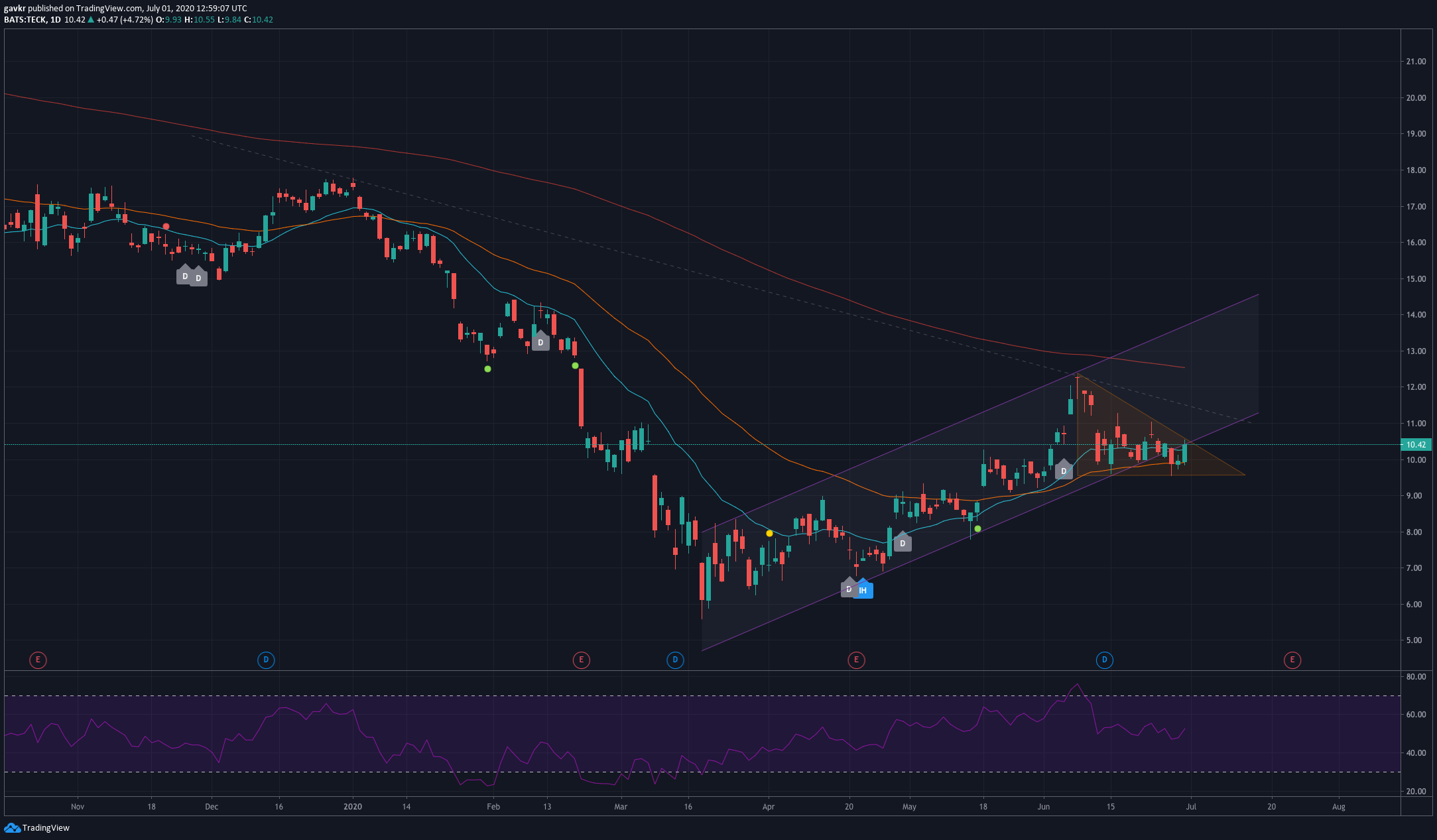
Task: Click the Nov date axis label
Action: 78,807
